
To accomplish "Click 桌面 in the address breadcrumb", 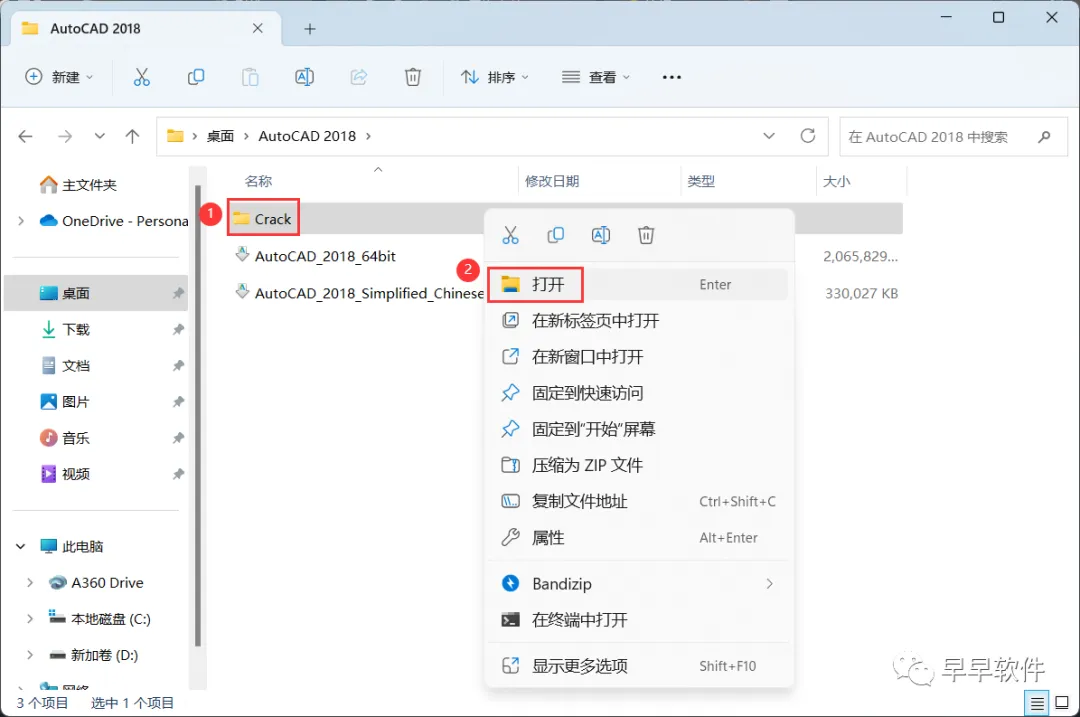I will (220, 136).
